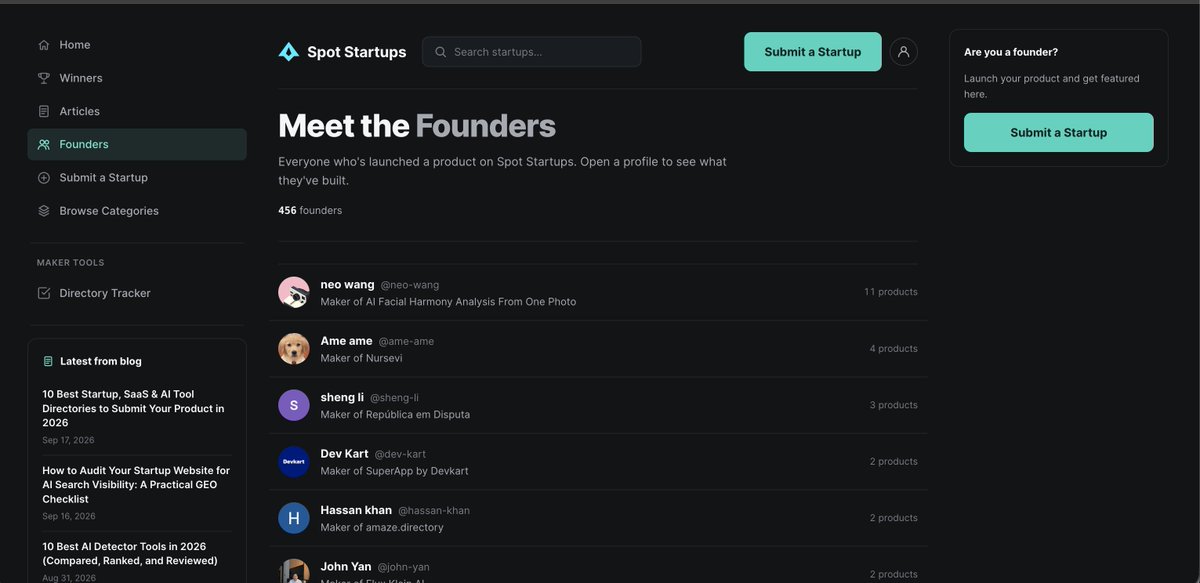
Task: Open the user profile icon button
Action: 903,52
